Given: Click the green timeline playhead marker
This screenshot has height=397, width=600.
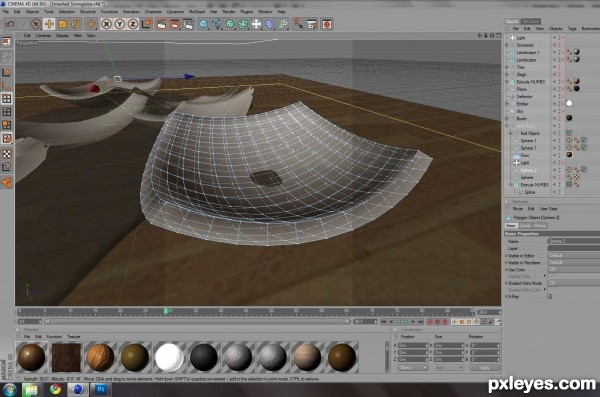Looking at the screenshot, I should click(x=166, y=311).
